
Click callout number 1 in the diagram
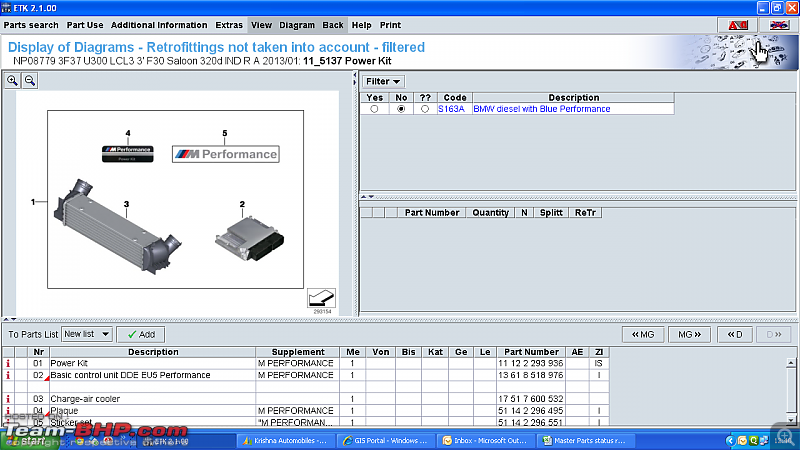pos(33,202)
